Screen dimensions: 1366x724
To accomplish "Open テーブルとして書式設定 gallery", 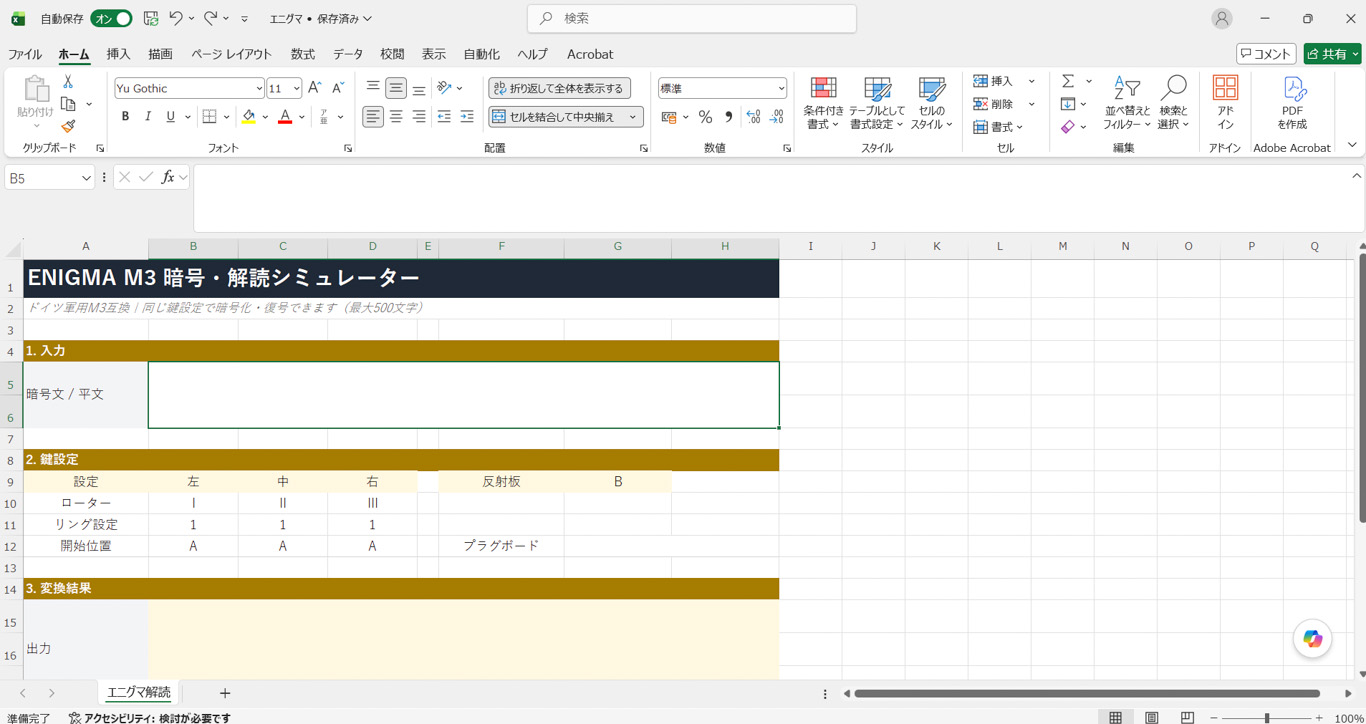I will (877, 103).
